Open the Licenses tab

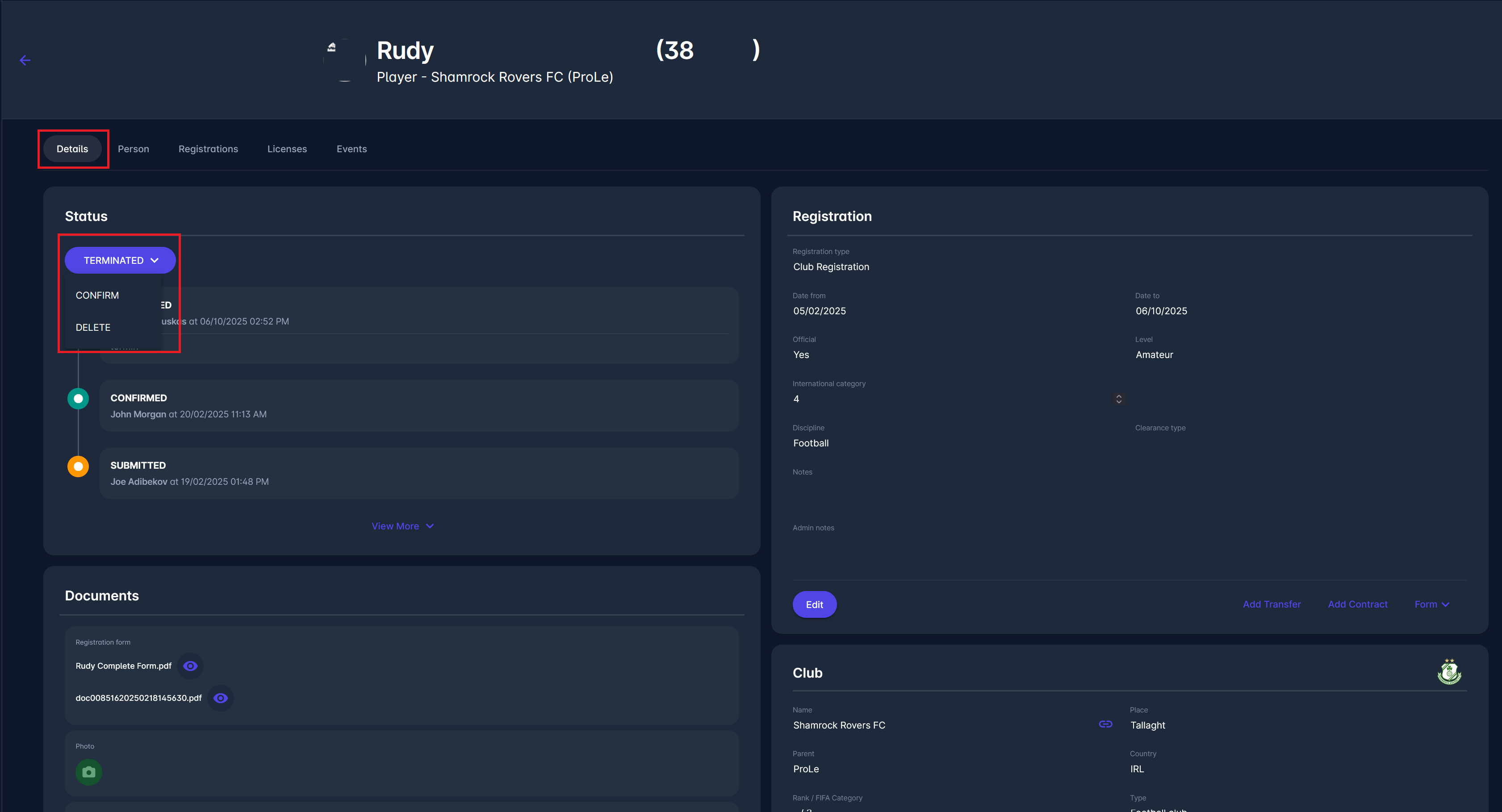[287, 149]
